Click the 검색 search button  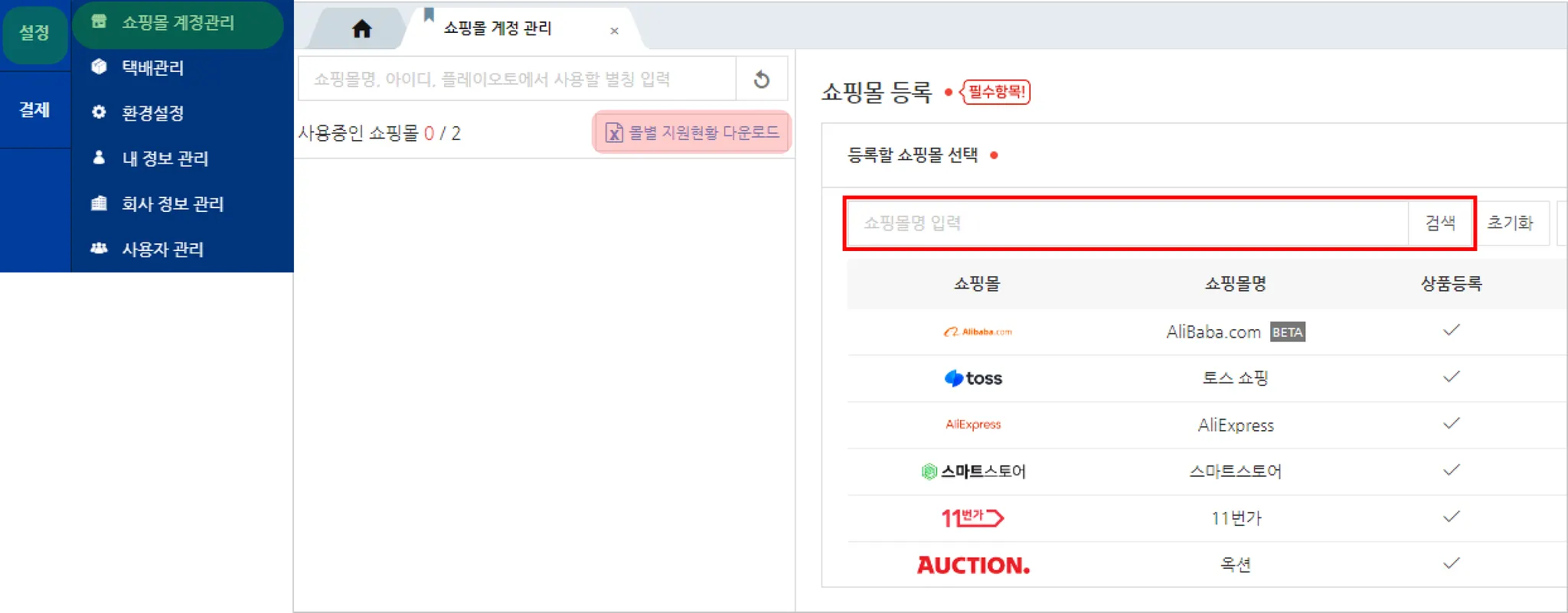tap(1440, 223)
